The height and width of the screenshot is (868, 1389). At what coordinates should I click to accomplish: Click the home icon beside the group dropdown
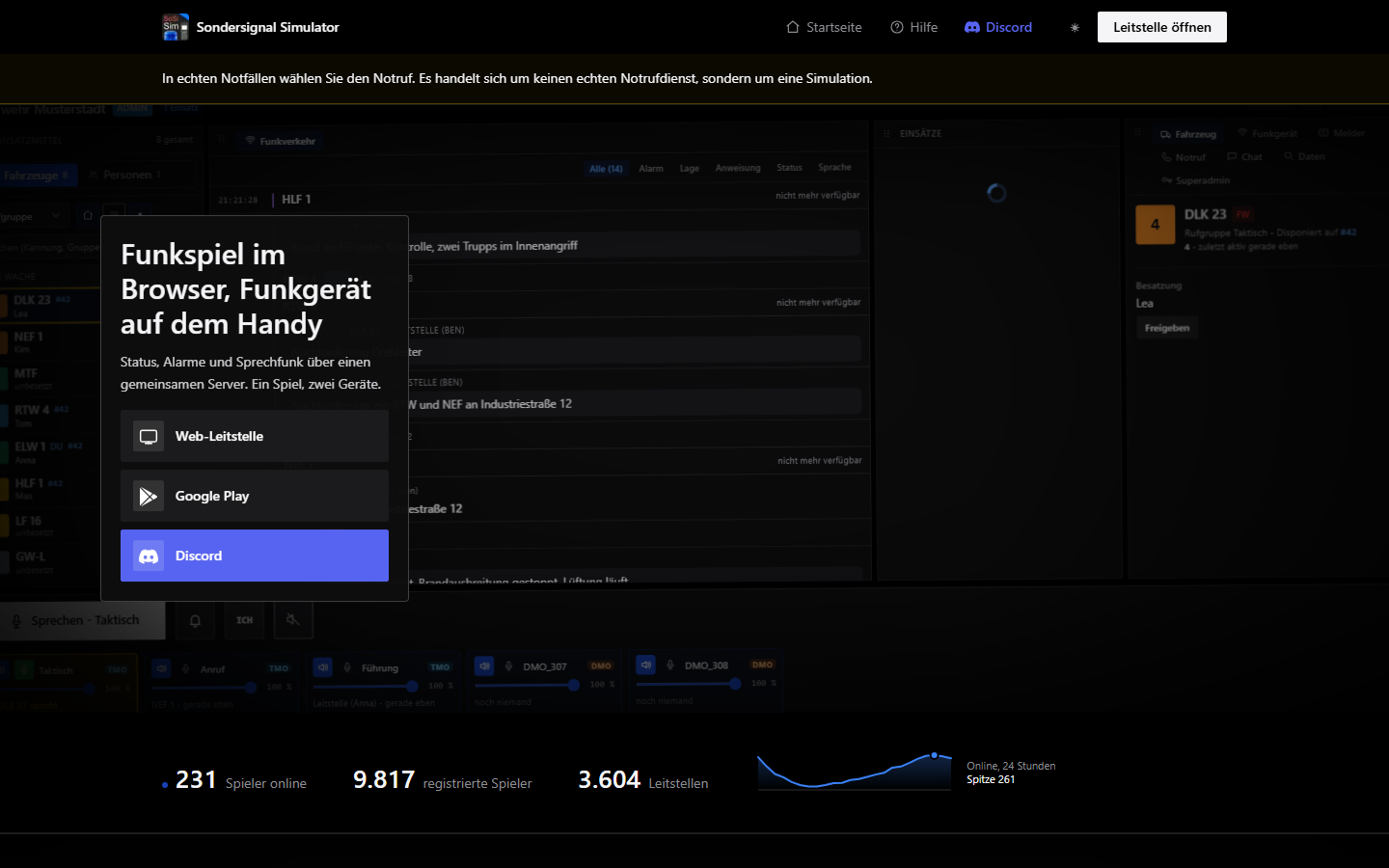[x=88, y=216]
